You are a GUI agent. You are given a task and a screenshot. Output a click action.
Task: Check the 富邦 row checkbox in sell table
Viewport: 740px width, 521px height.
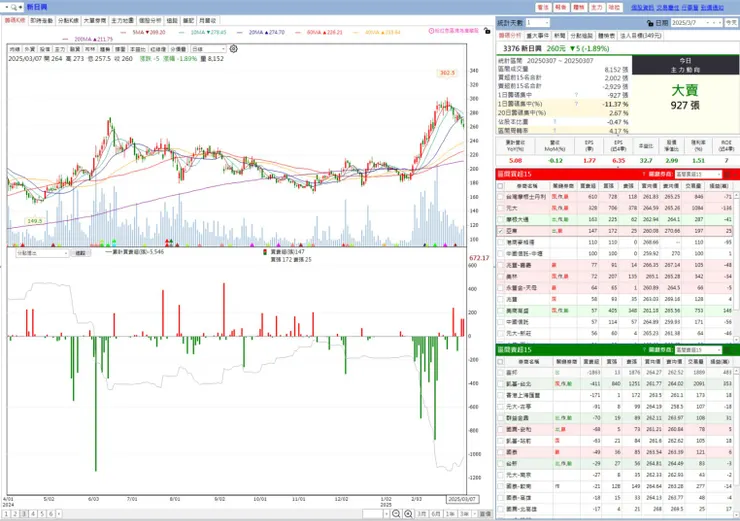[500, 373]
